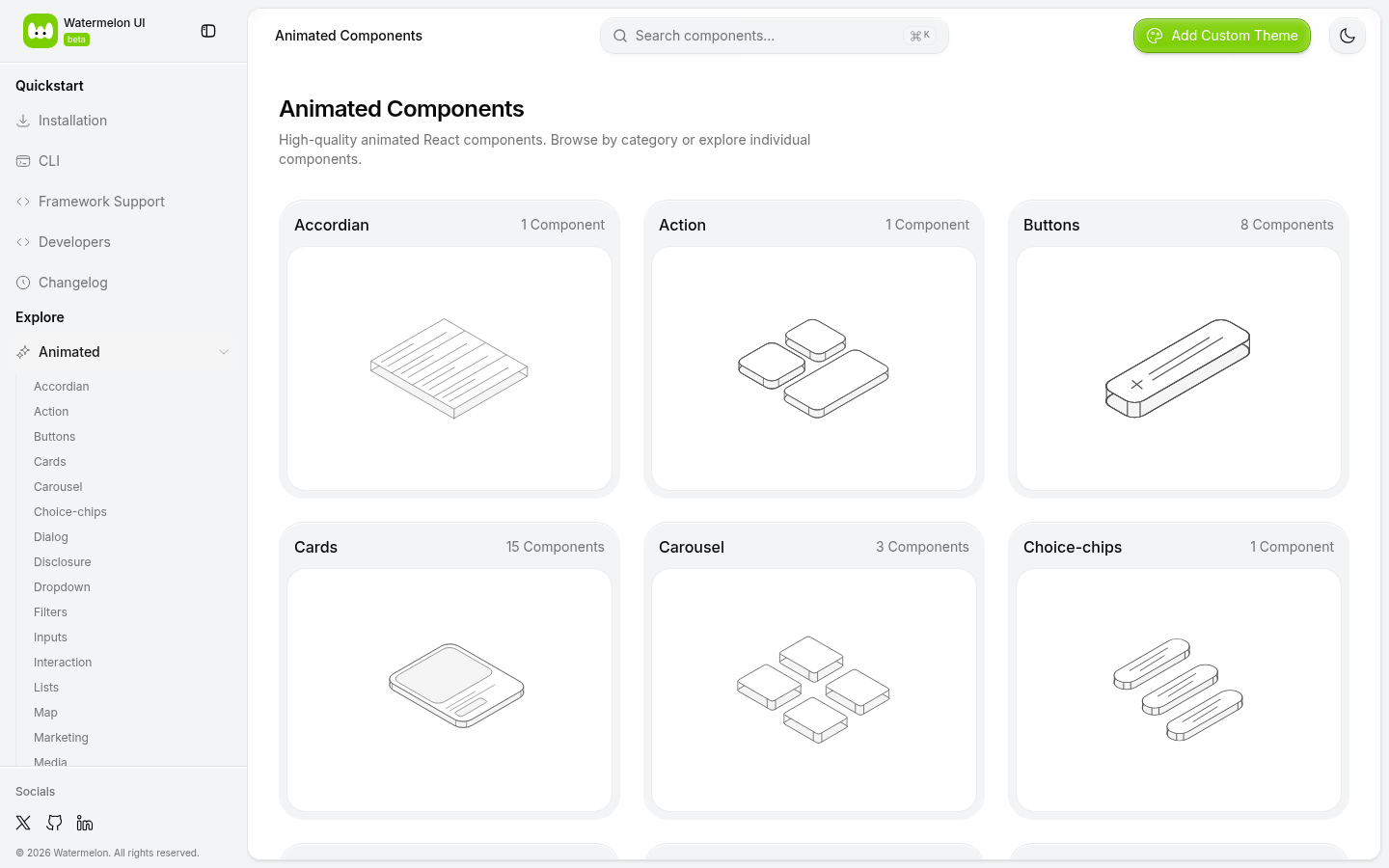Screen dimensions: 1389x868
Task: Click the Developers code icon
Action: coord(23,242)
